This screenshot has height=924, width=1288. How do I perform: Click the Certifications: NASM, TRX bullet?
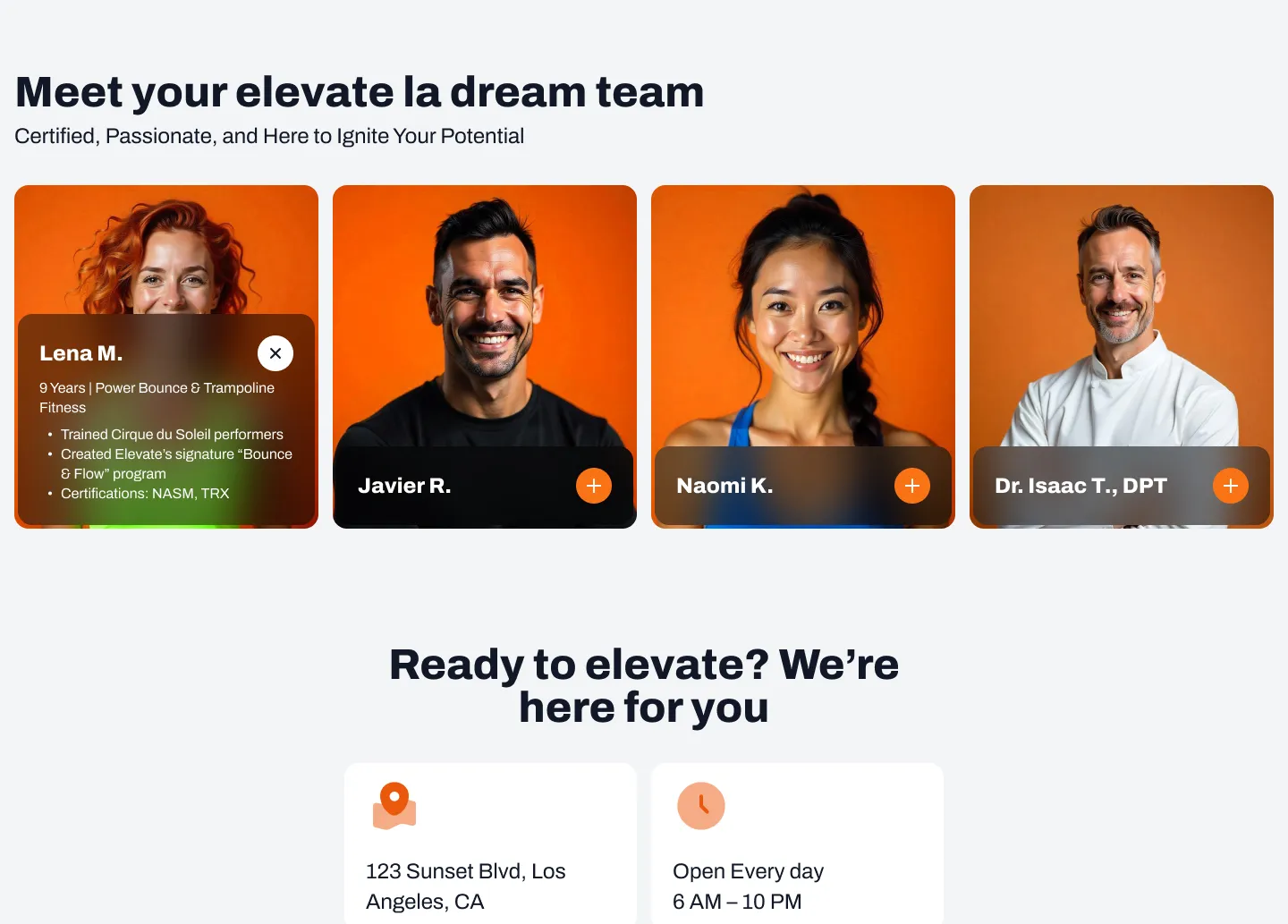click(145, 493)
